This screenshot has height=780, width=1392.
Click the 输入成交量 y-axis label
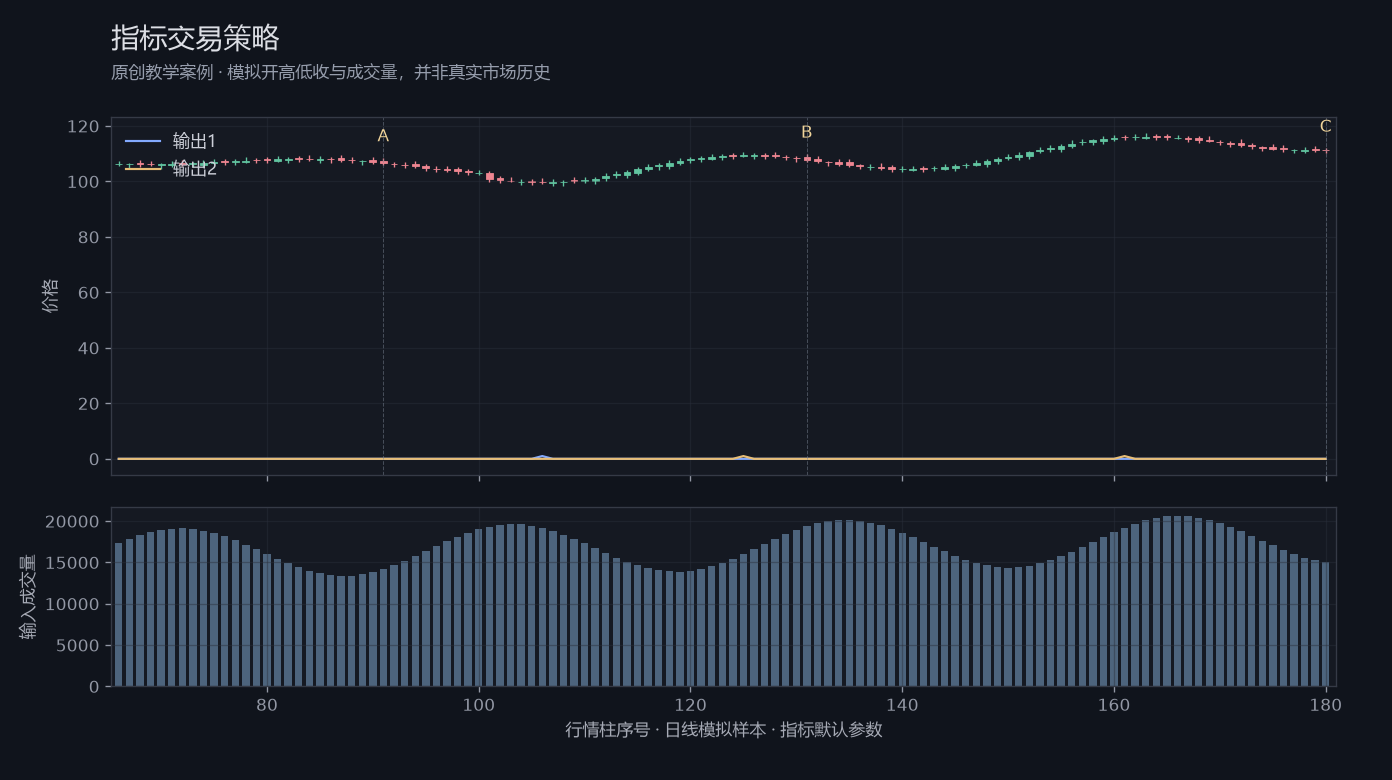[28, 597]
